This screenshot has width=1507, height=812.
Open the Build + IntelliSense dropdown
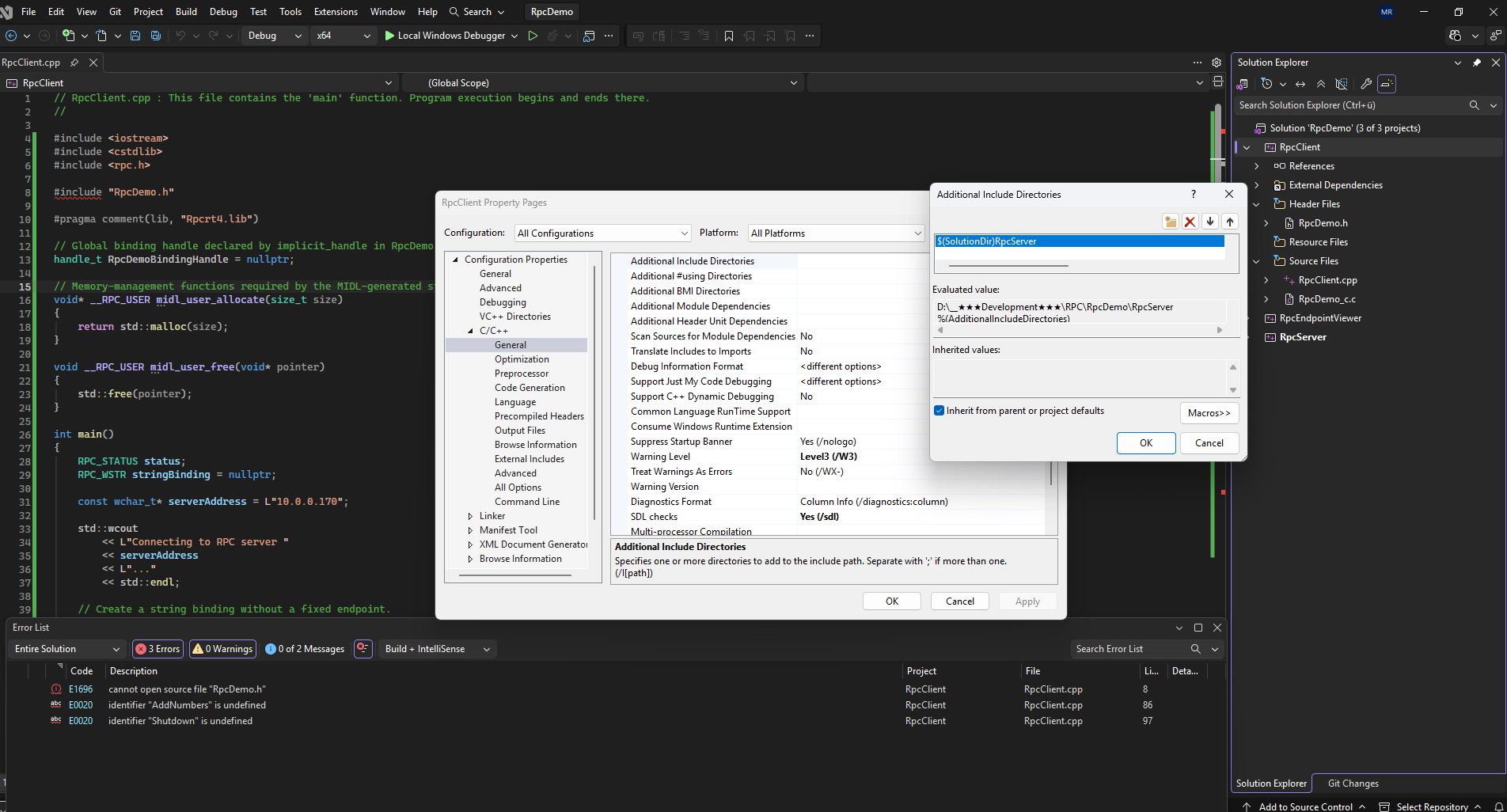(x=438, y=649)
